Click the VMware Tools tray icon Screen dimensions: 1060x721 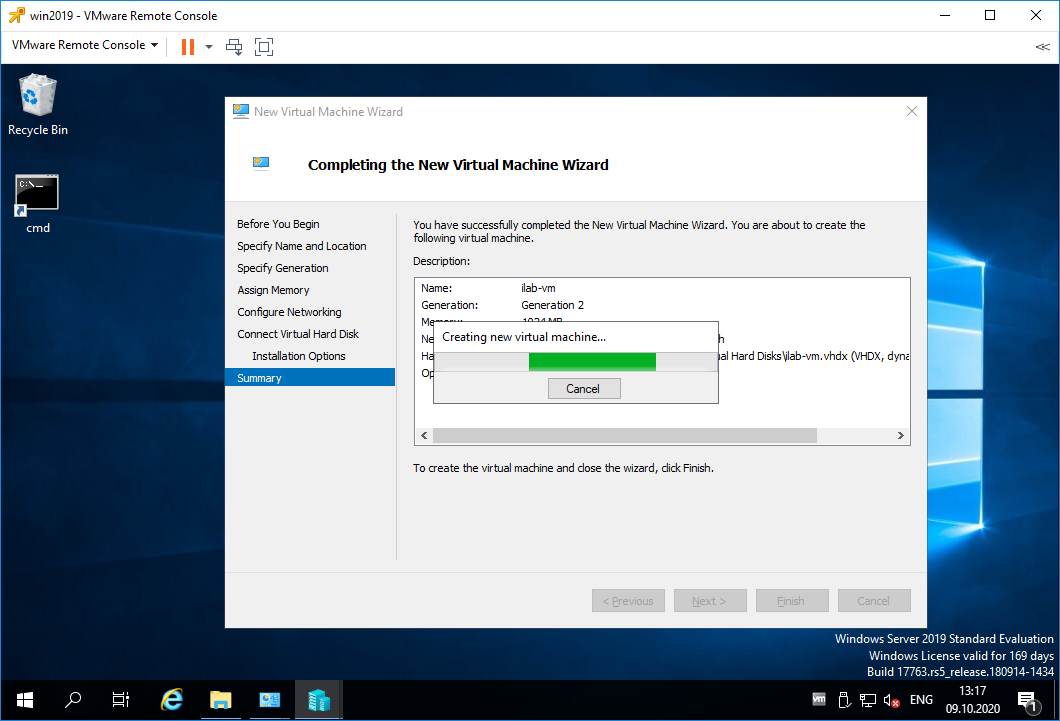pos(819,700)
